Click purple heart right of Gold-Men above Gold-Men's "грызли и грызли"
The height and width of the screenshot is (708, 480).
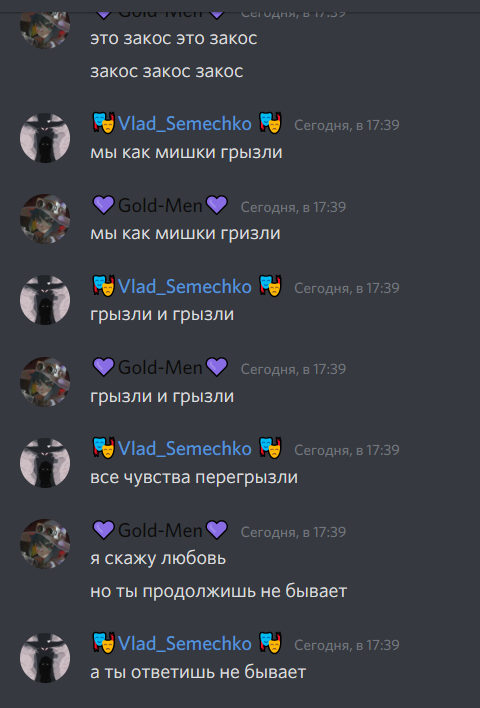point(217,367)
